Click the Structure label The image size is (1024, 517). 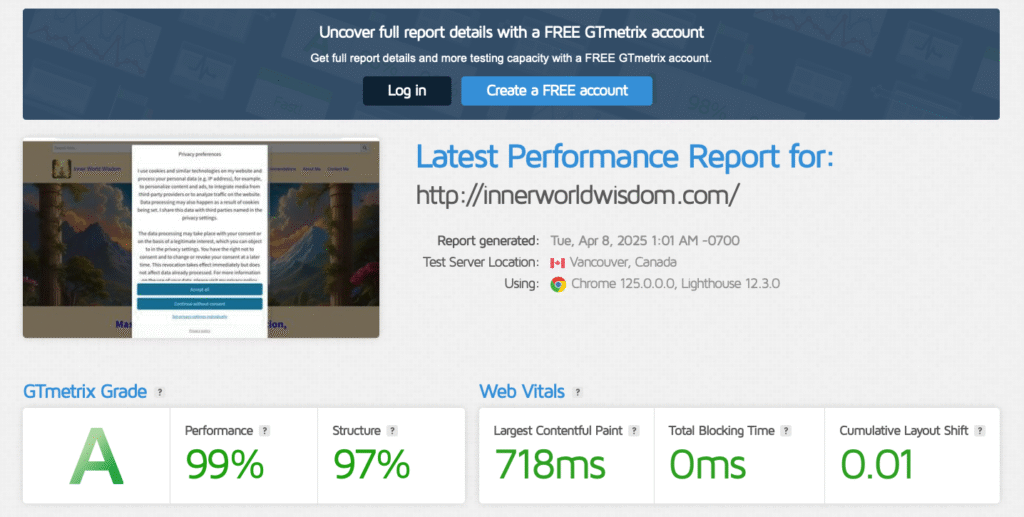[357, 431]
